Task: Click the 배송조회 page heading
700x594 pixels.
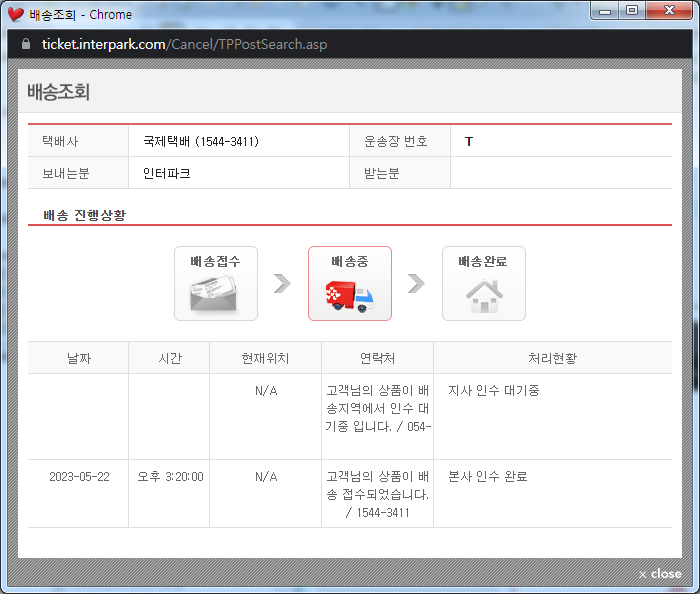Action: pos(58,91)
